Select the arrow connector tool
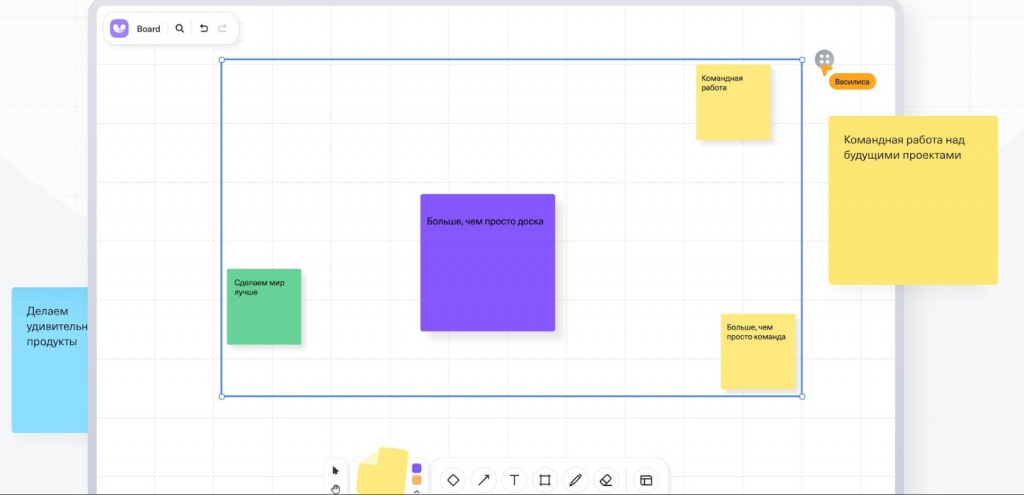Image resolution: width=1024 pixels, height=495 pixels. [x=484, y=480]
